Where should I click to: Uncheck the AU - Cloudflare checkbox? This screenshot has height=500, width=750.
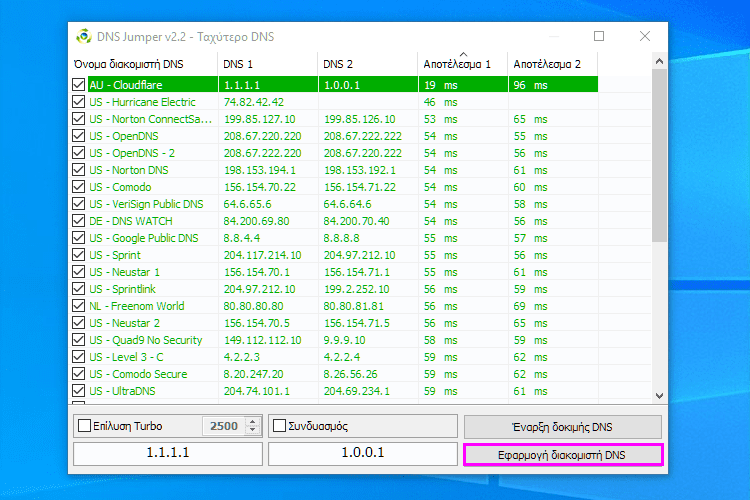78,85
